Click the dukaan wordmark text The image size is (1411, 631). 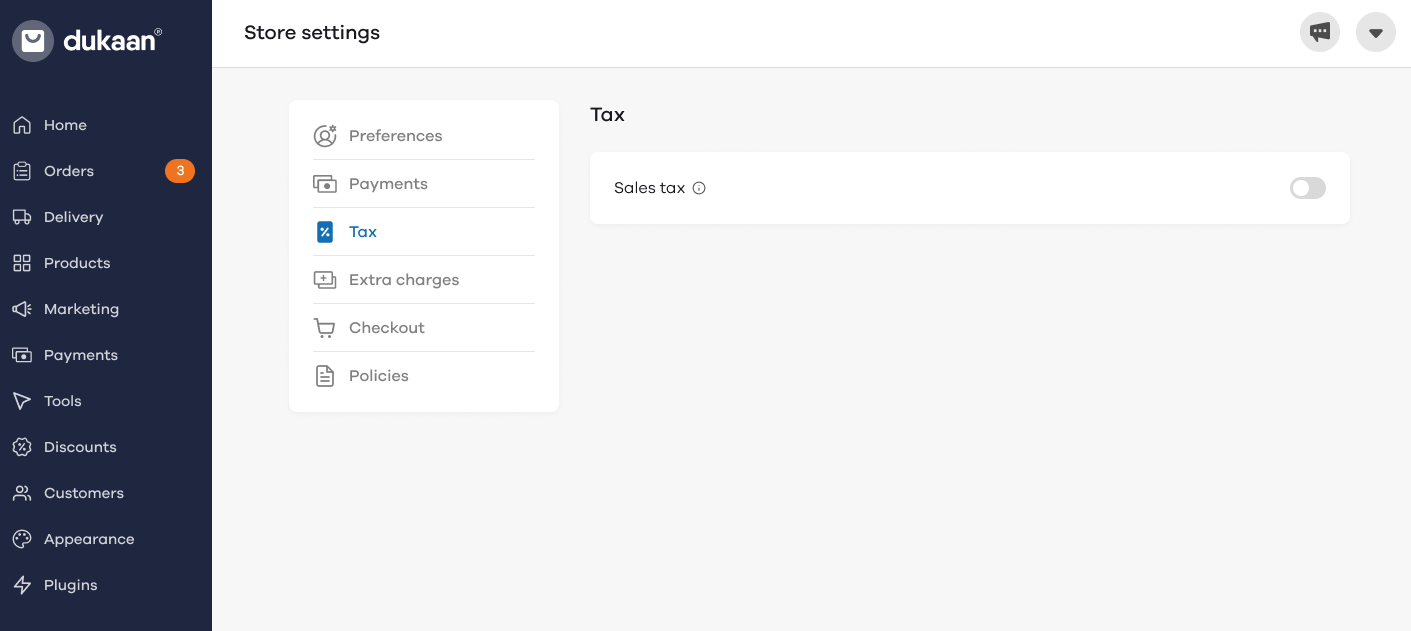(x=113, y=41)
